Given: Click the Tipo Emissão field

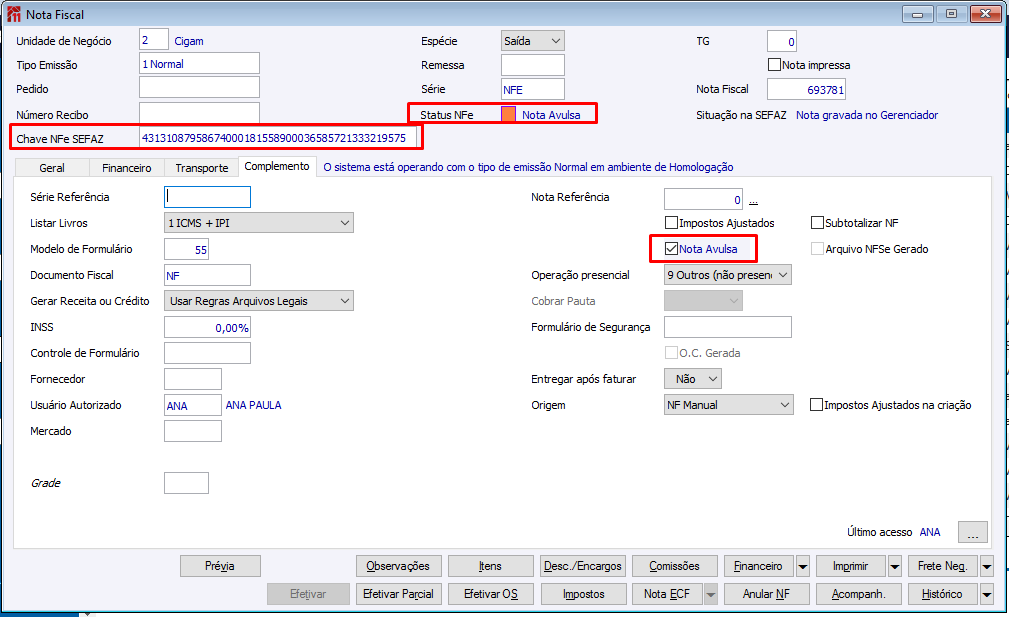Looking at the screenshot, I should [199, 64].
